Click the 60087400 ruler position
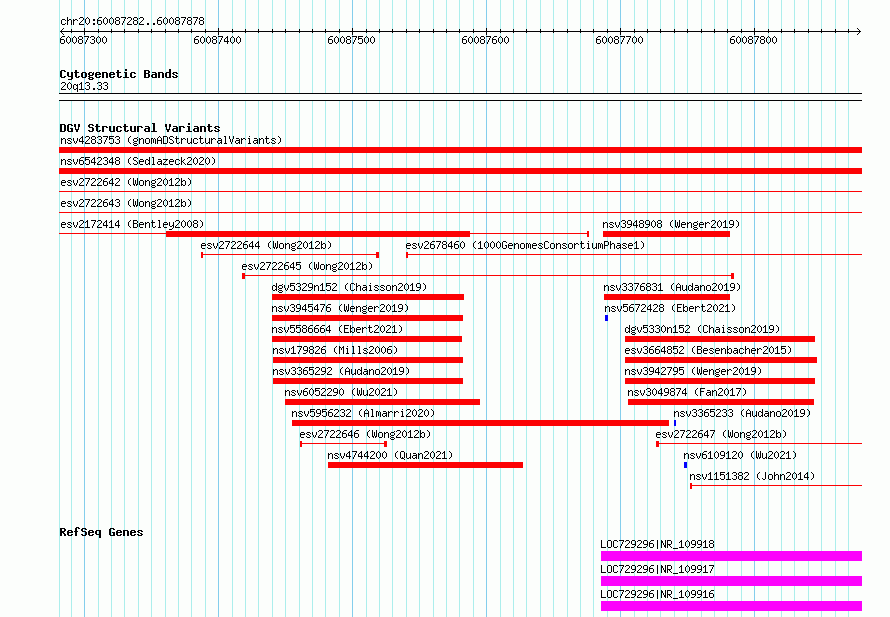This screenshot has width=890, height=617. coord(217,40)
